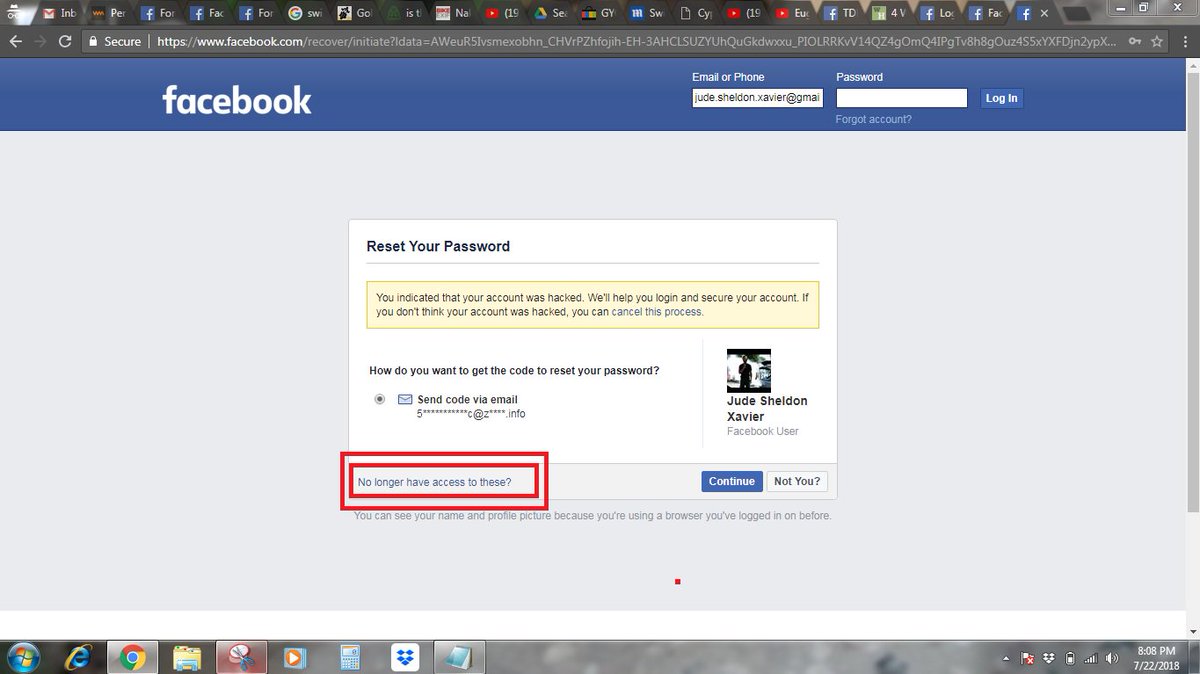Focus the Password input field

click(902, 98)
